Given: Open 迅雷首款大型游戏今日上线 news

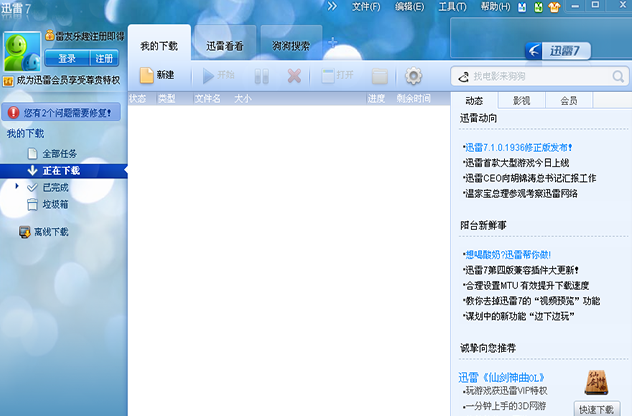Looking at the screenshot, I should tap(517, 163).
